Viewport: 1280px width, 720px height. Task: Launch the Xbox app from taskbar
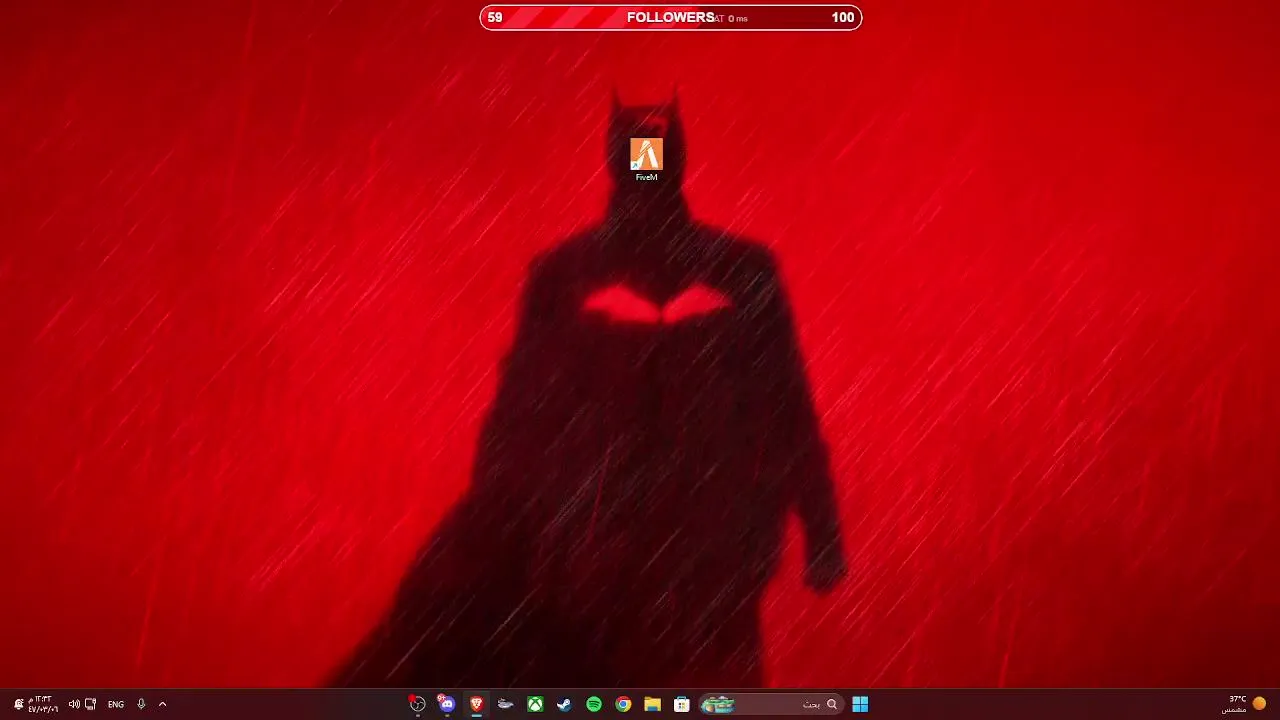pyautogui.click(x=535, y=704)
